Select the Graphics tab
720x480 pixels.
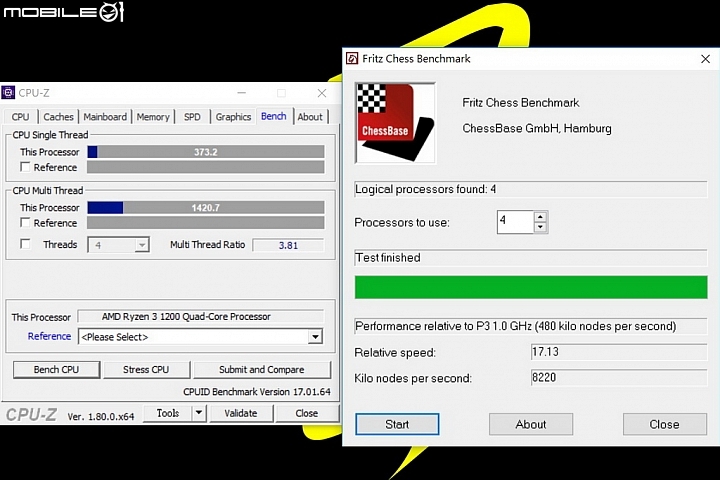(x=233, y=117)
